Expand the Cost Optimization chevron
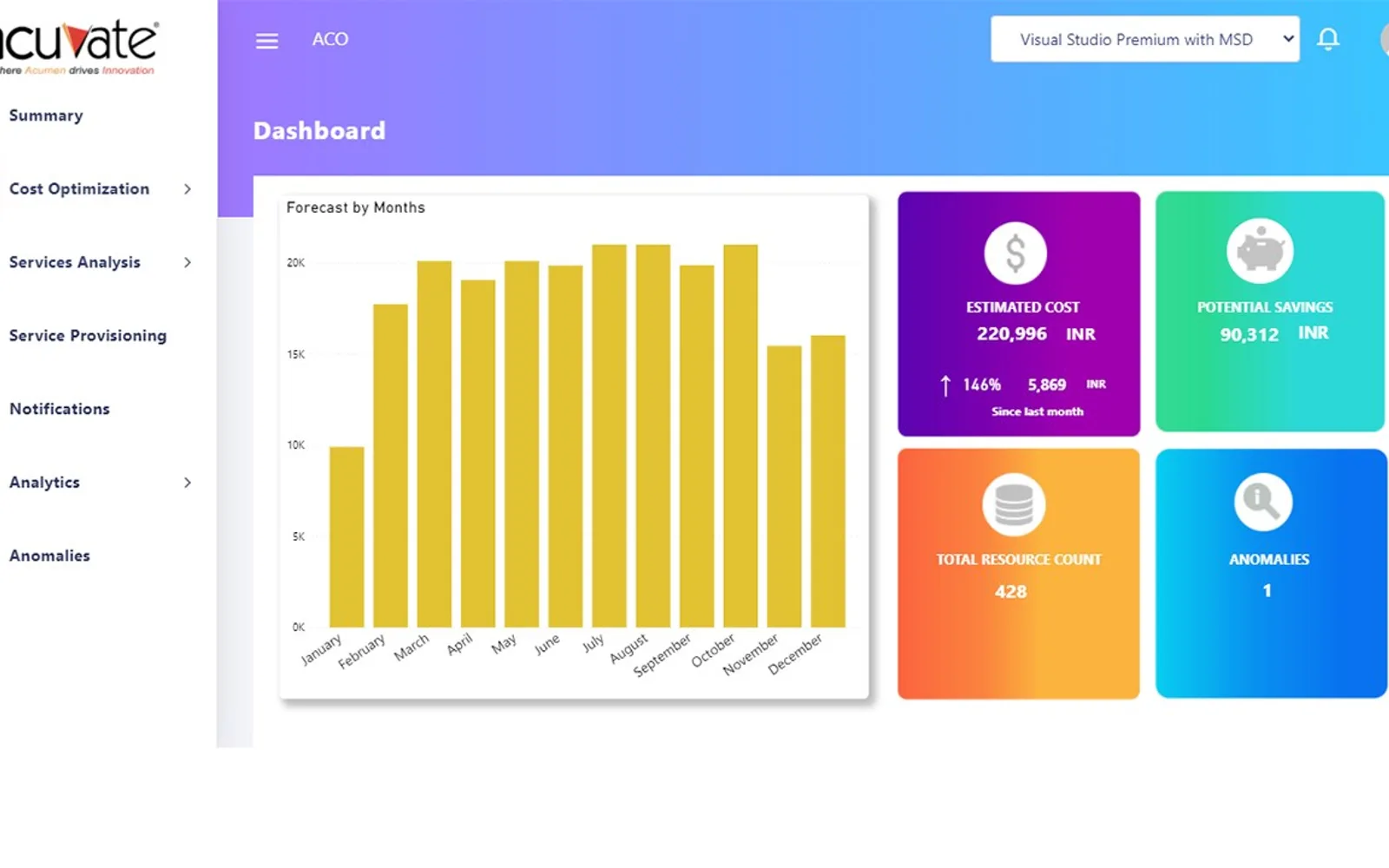 pyautogui.click(x=187, y=189)
